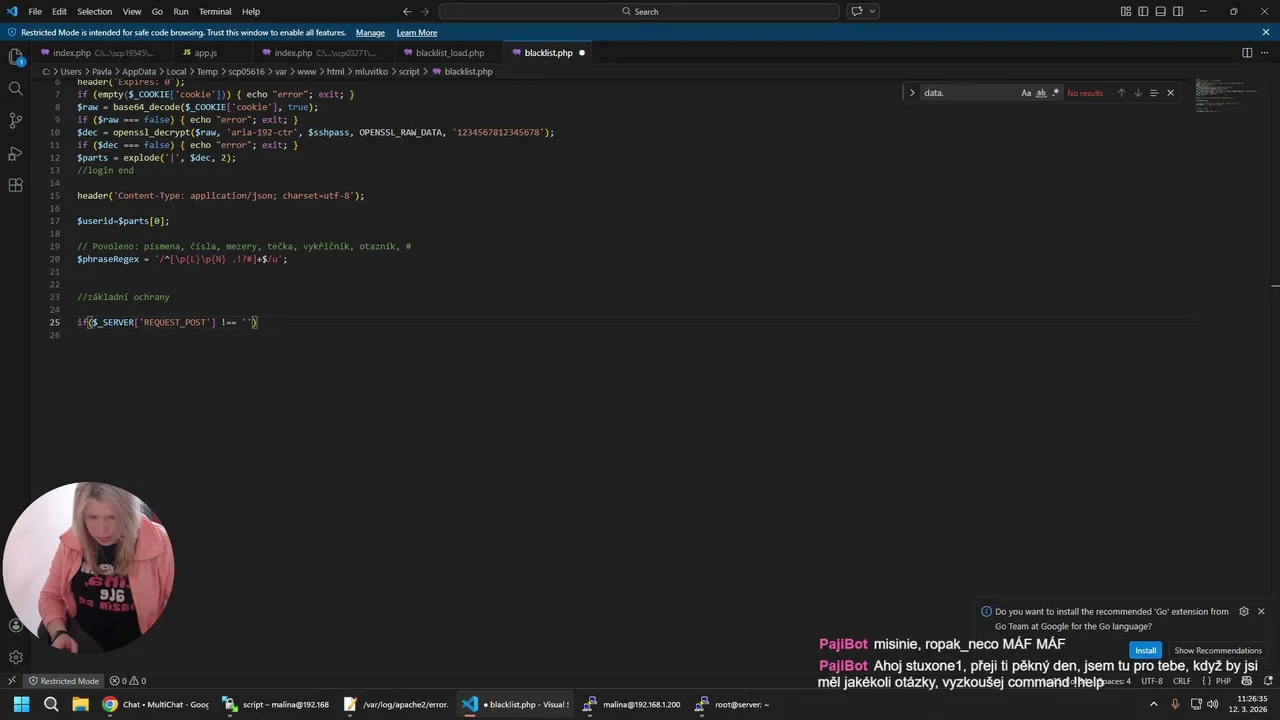The height and width of the screenshot is (720, 1280).
Task: Toggle Secondary Side Bar visibility
Action: pyautogui.click(x=1178, y=11)
